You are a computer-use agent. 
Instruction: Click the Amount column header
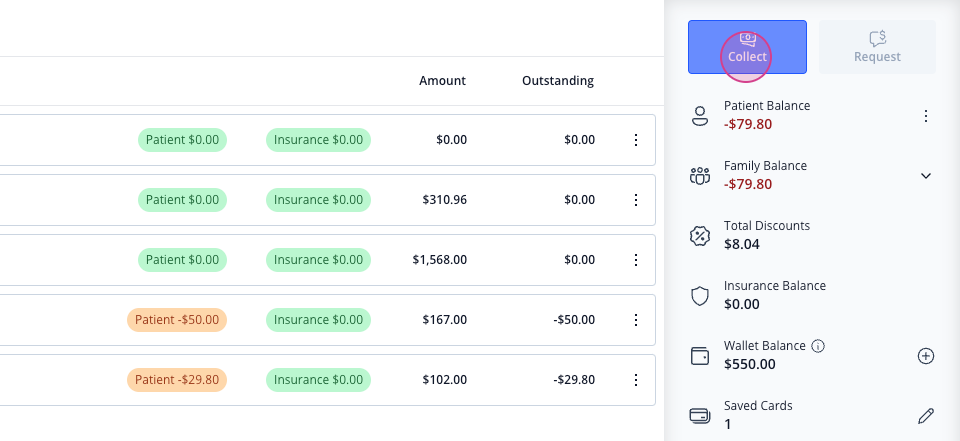click(x=442, y=81)
